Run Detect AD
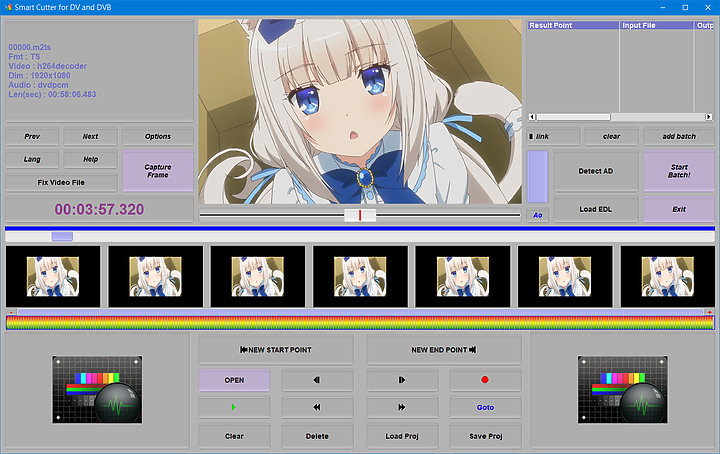Screen dimensions: 720x454 (x=596, y=171)
